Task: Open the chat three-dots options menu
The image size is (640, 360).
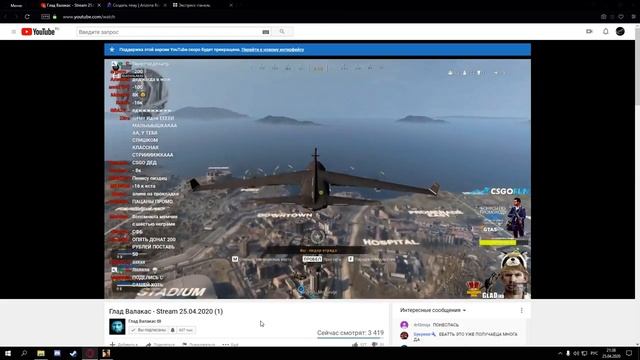Action: (x=521, y=311)
